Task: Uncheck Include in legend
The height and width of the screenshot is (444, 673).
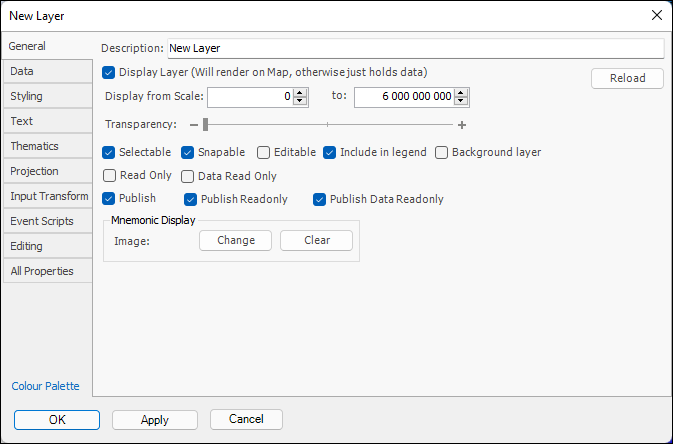Action: click(330, 153)
